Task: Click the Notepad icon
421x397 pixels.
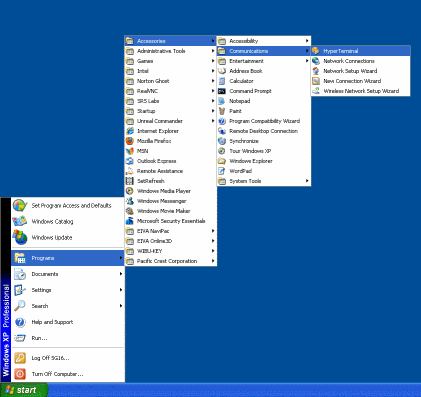Action: point(222,101)
